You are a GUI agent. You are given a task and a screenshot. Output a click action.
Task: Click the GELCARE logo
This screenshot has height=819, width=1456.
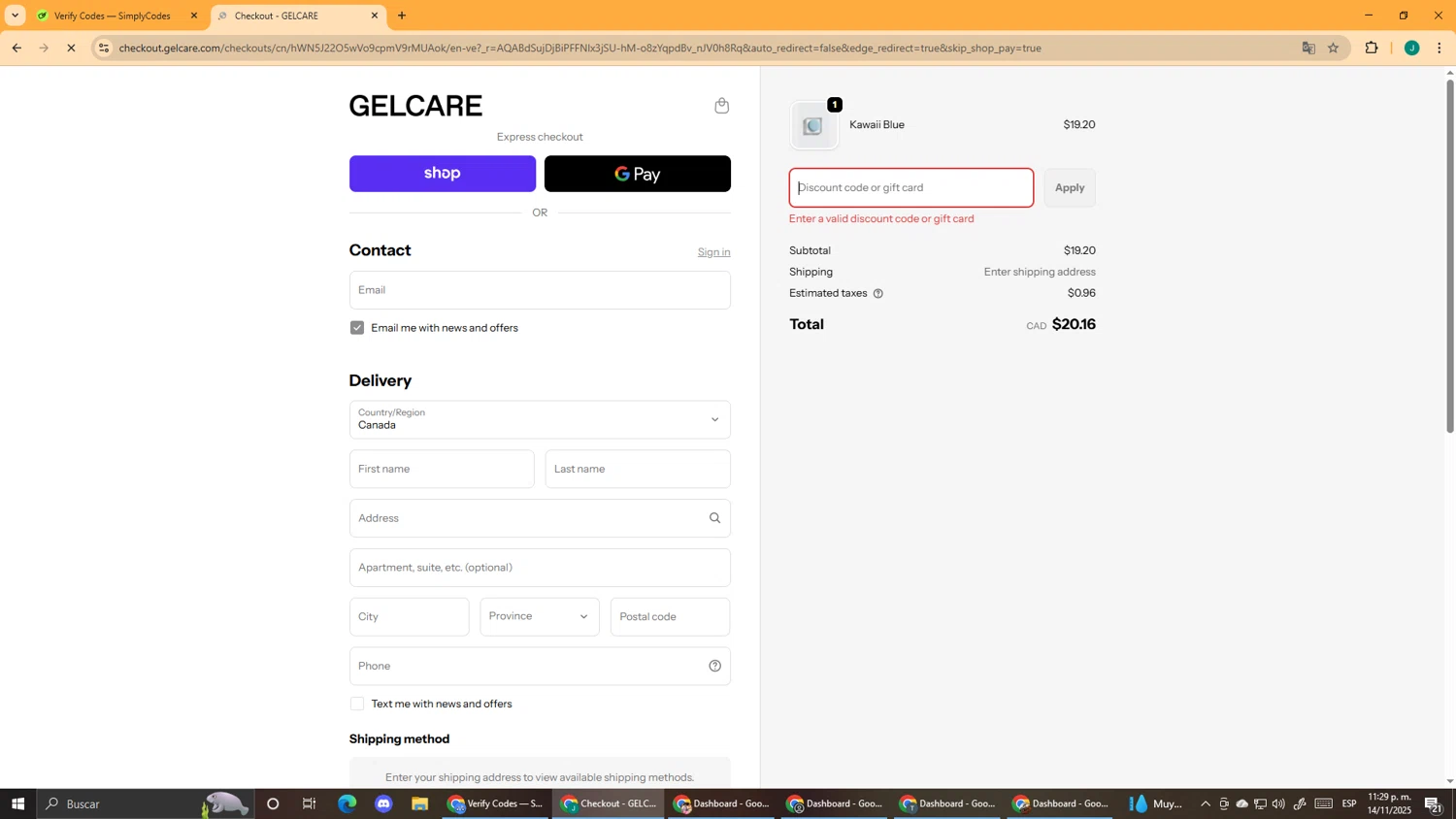[415, 106]
